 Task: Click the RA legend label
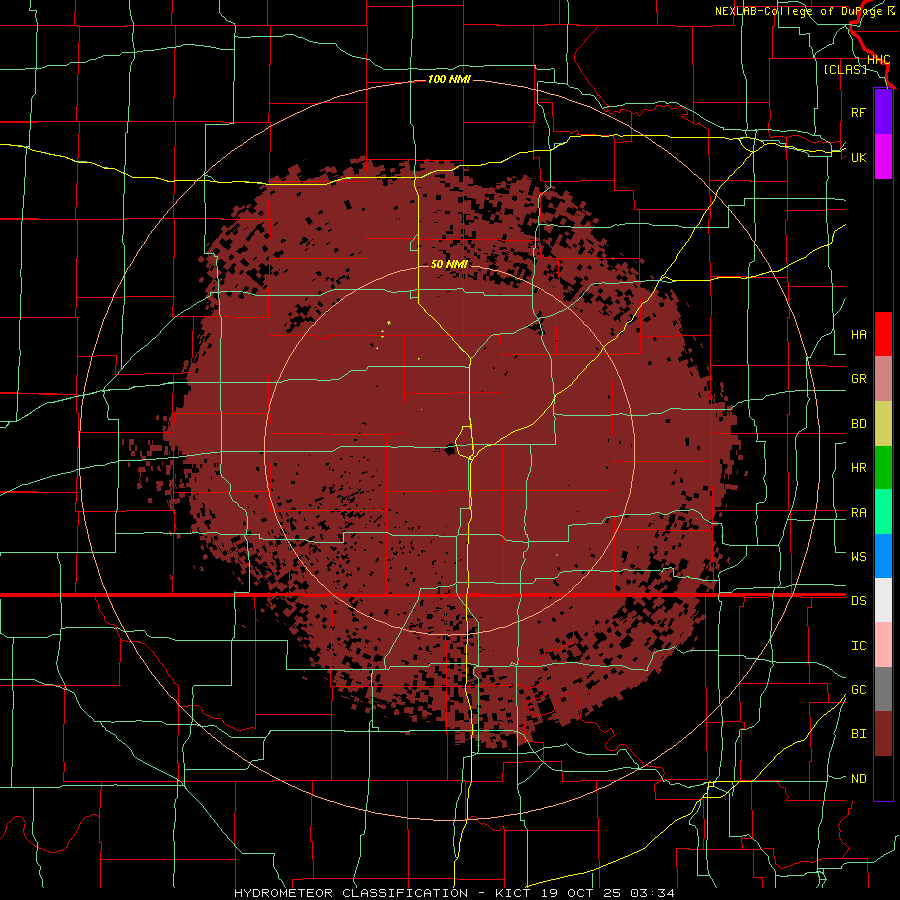[x=858, y=513]
